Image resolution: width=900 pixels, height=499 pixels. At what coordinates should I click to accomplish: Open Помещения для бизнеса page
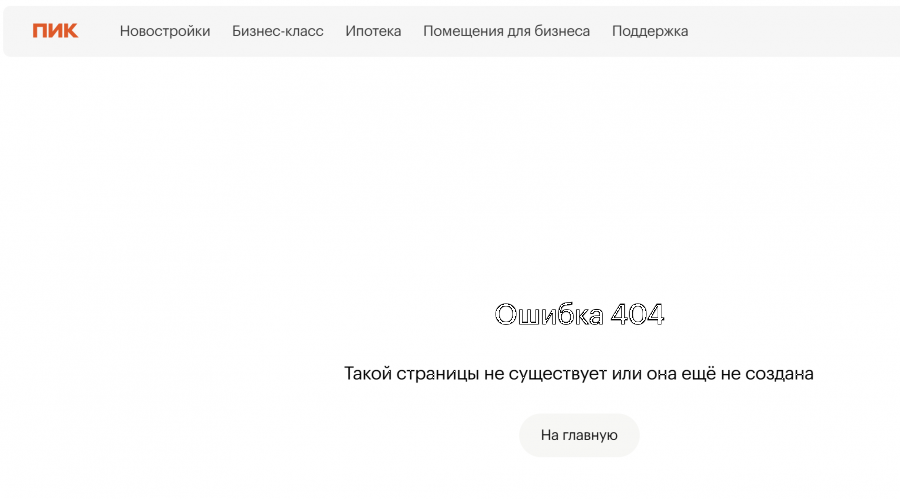(506, 31)
